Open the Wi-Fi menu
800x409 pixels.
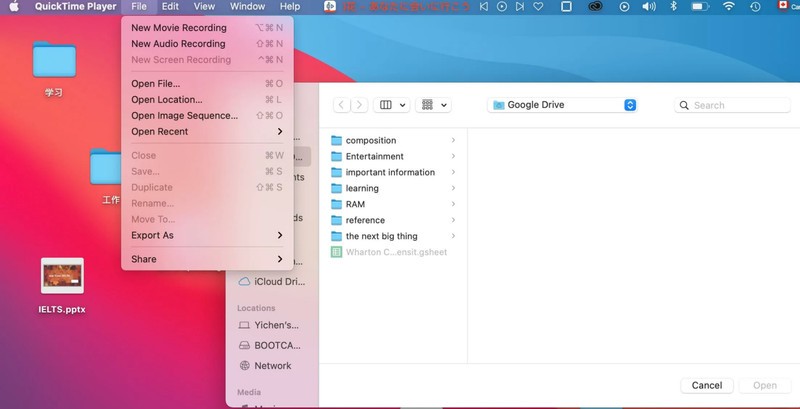pos(729,7)
